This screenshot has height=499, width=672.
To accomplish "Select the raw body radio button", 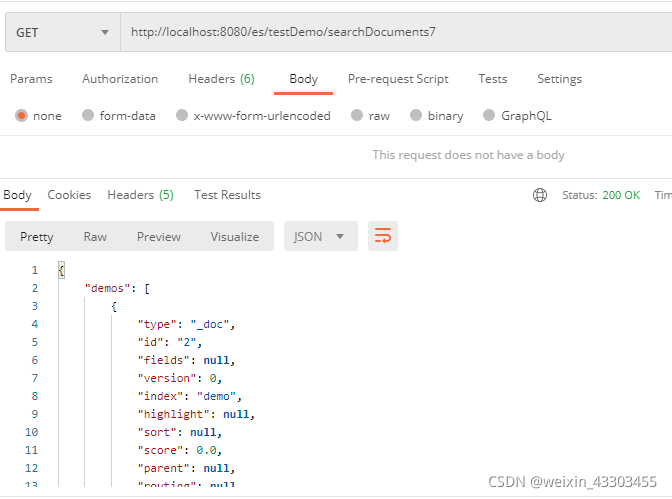I will (357, 115).
